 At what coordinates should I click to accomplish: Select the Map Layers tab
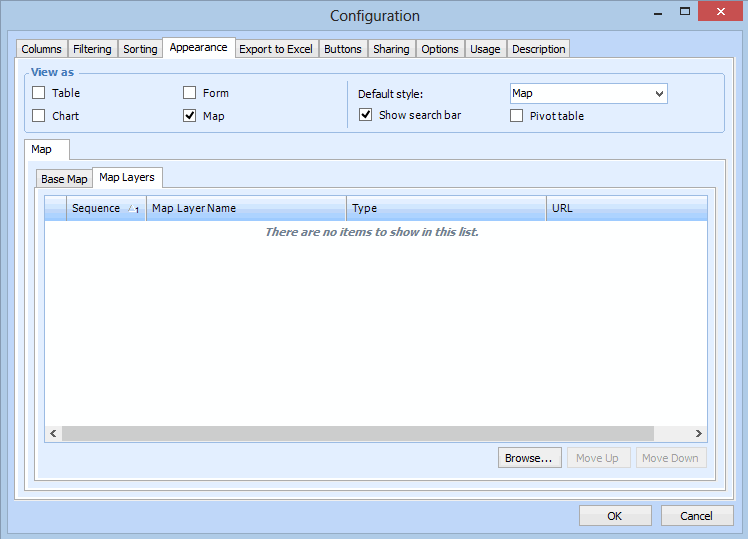(127, 177)
